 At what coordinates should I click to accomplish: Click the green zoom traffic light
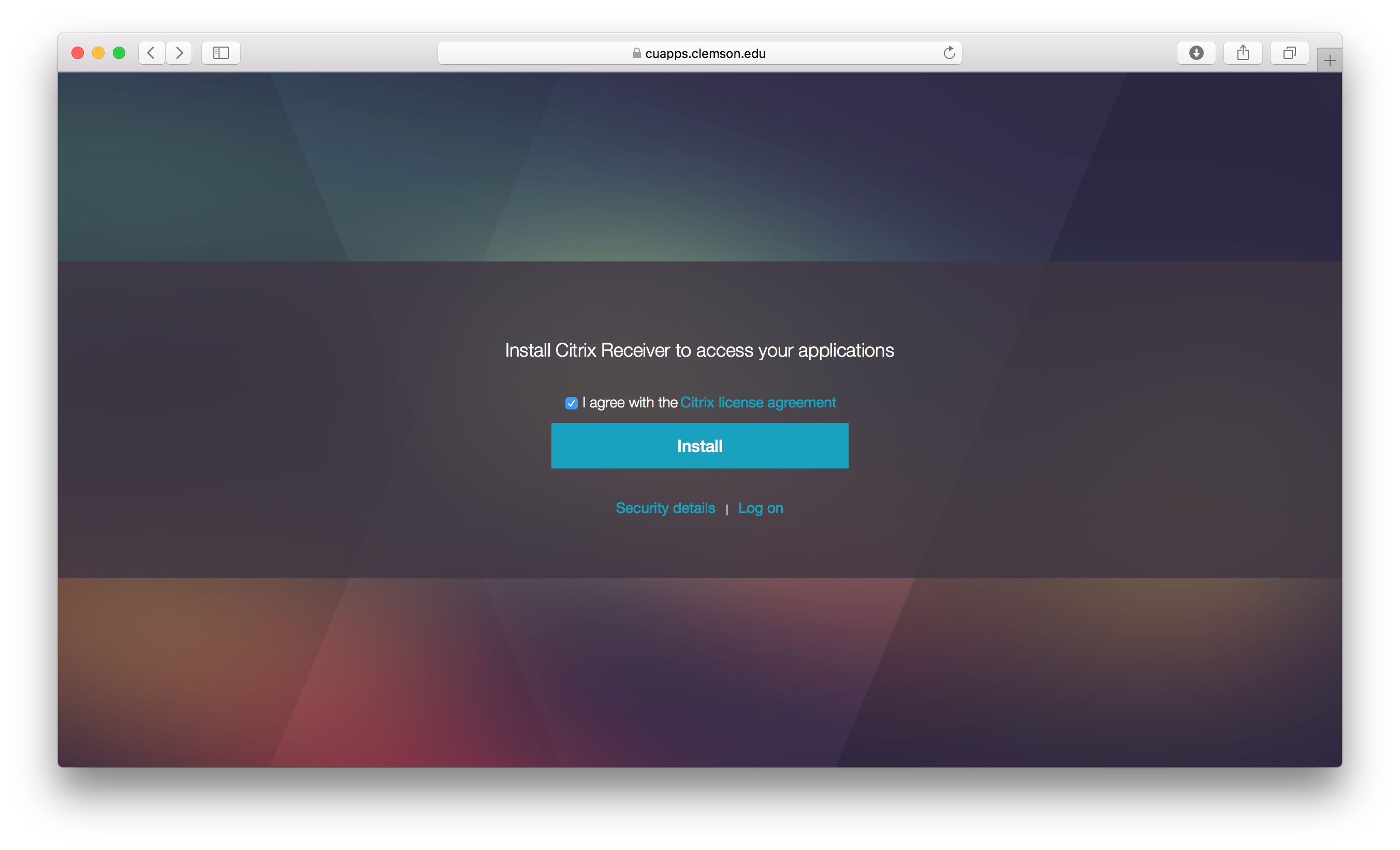(x=119, y=53)
